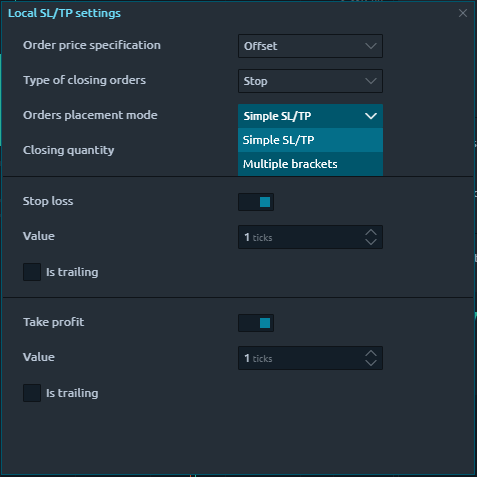Enable Is trailing under Take profit
The height and width of the screenshot is (477, 477).
pyautogui.click(x=32, y=393)
